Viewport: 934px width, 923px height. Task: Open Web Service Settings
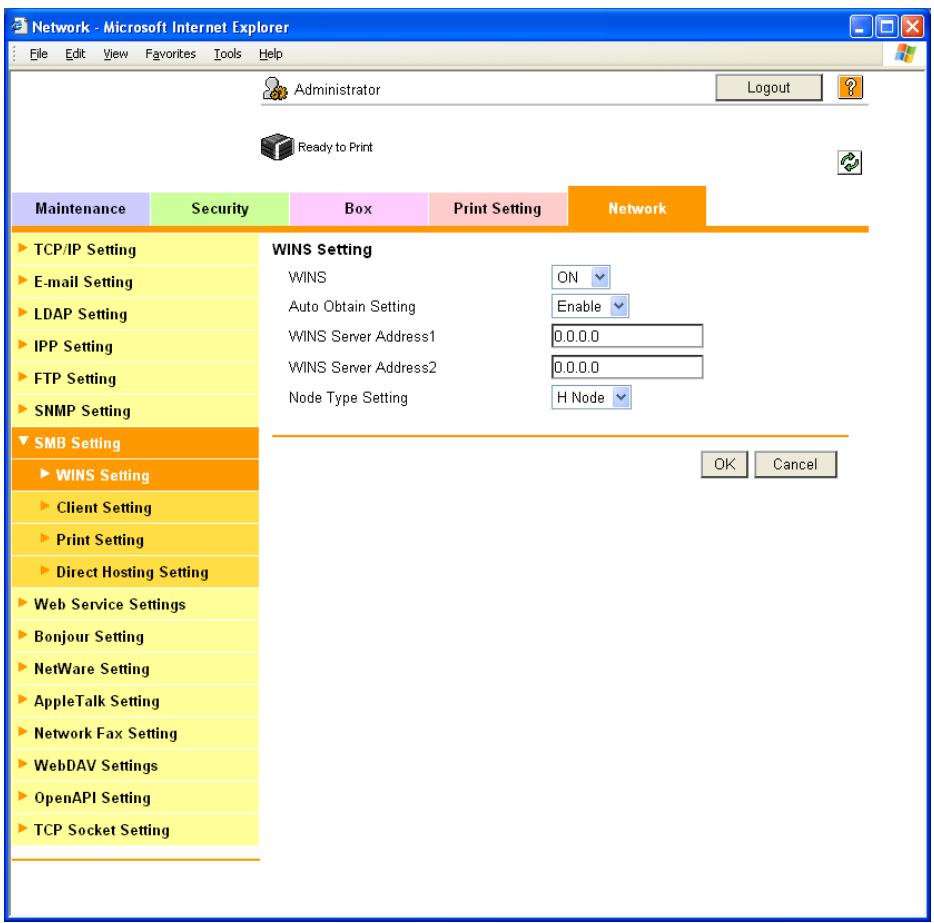(135, 604)
